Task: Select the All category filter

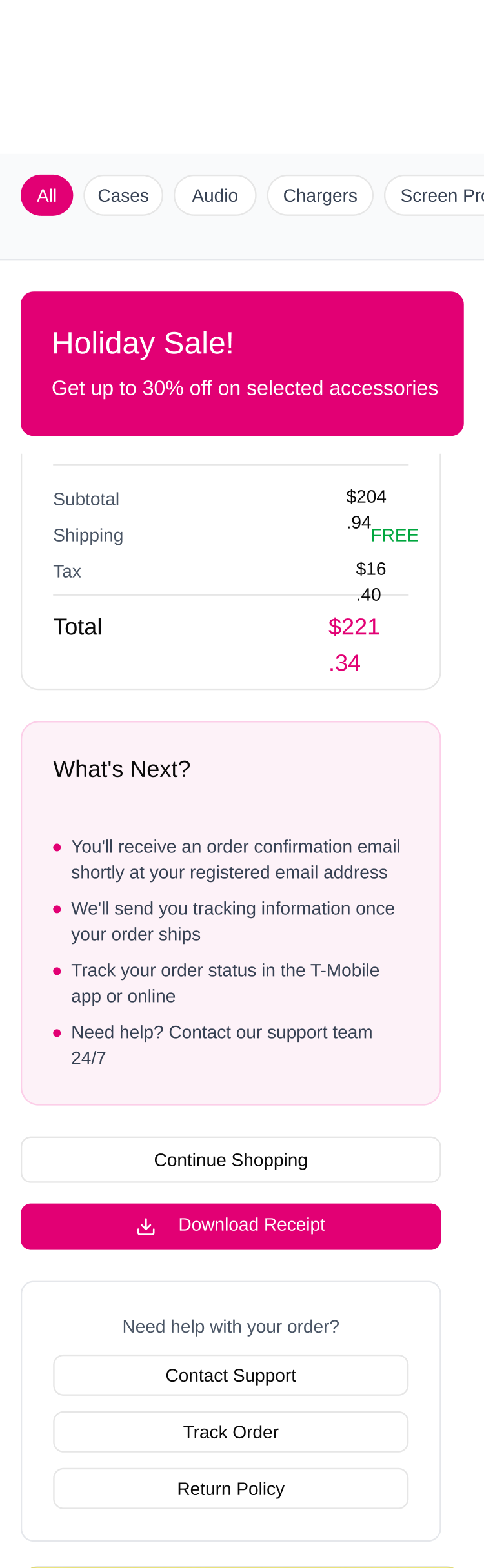Action: (x=46, y=195)
